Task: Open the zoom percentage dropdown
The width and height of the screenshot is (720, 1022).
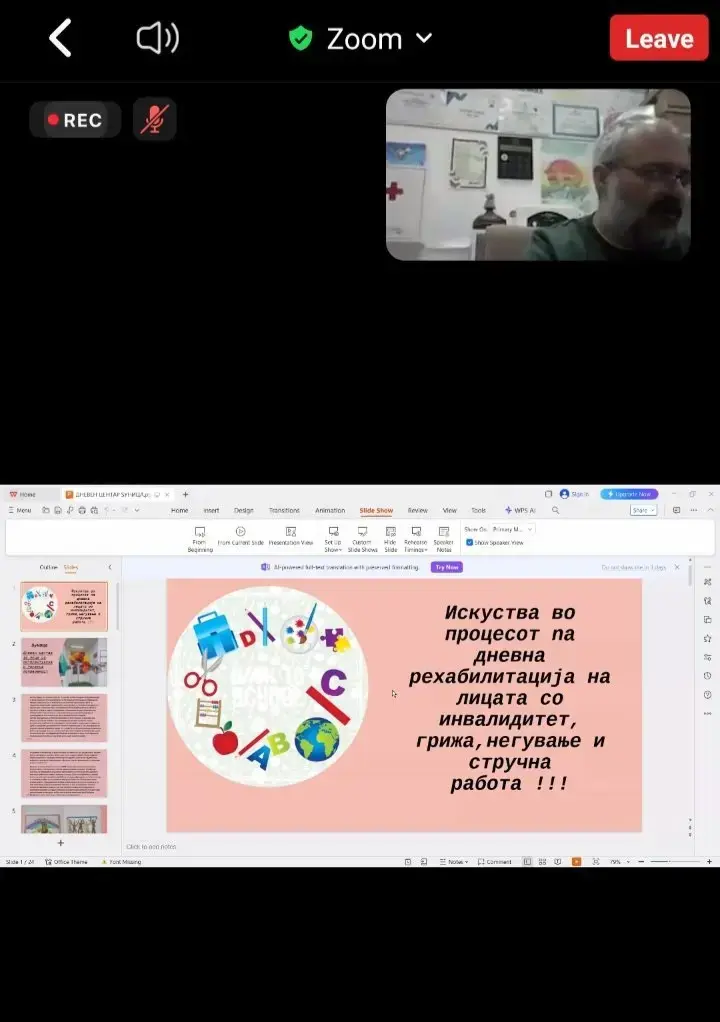Action: (x=620, y=862)
